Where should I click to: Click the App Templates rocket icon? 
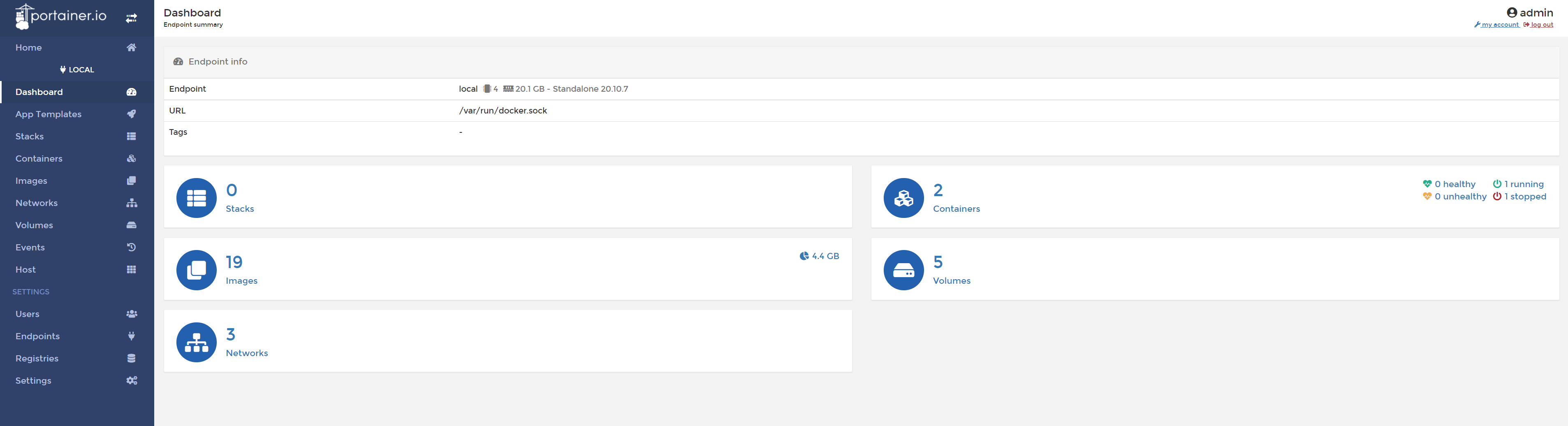click(132, 114)
